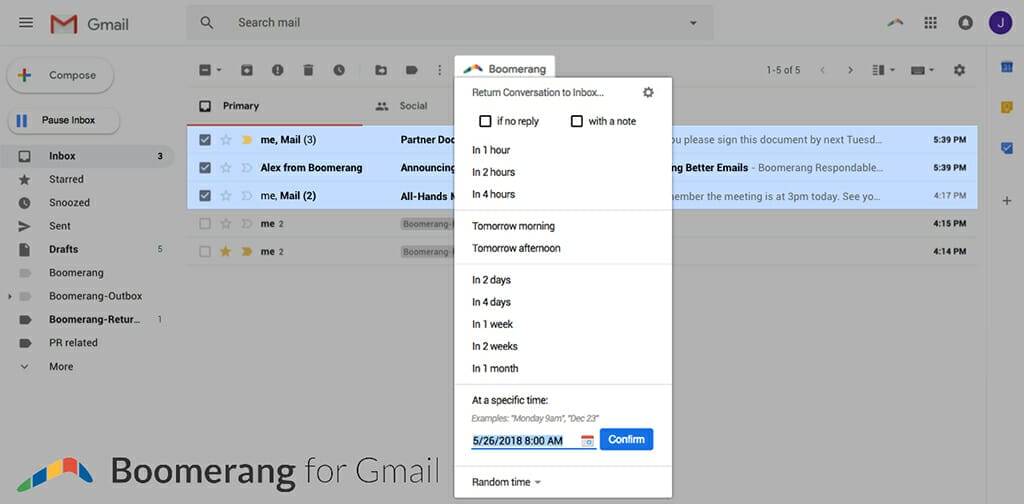Image resolution: width=1024 pixels, height=504 pixels.
Task: Toggle the select-all checkbox in toolbar
Action: pos(205,70)
